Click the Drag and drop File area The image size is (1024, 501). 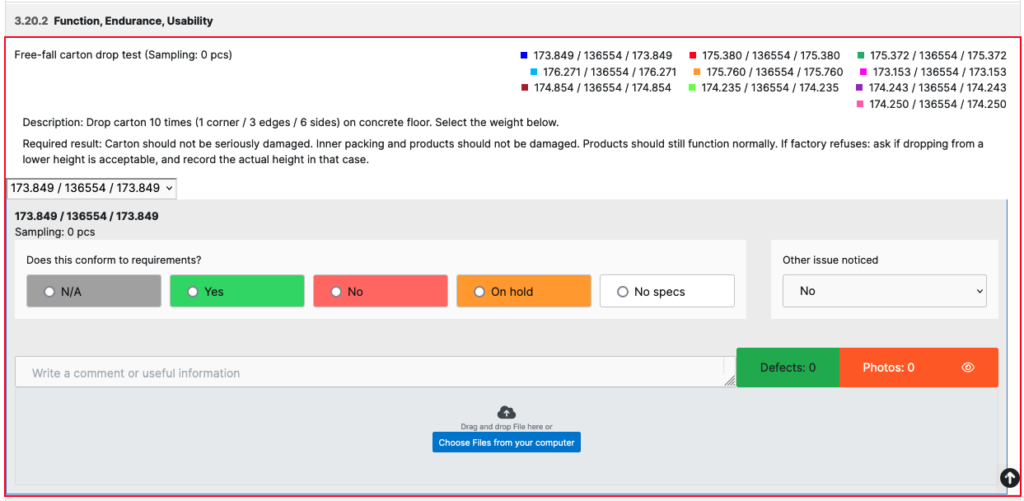click(506, 436)
